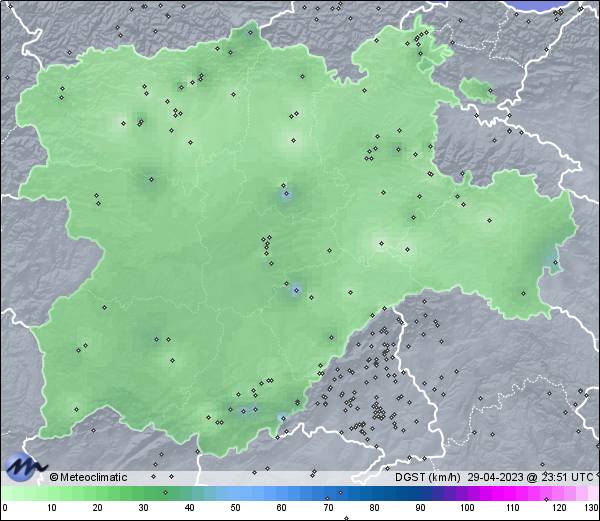Click the 29-04-2023 date stamp
The width and height of the screenshot is (600, 521).
coord(496,477)
